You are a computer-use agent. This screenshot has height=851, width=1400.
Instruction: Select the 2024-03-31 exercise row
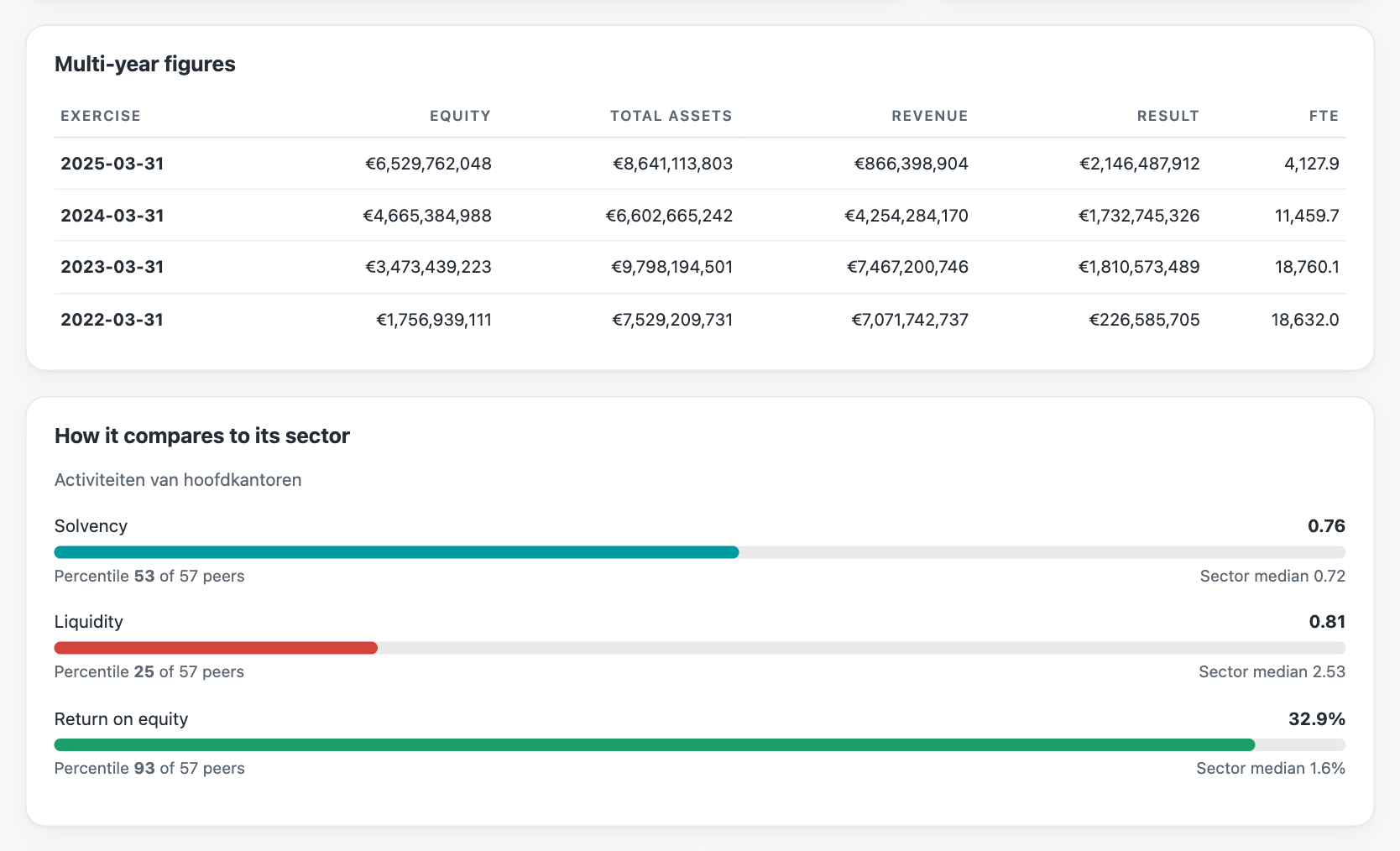coord(700,216)
